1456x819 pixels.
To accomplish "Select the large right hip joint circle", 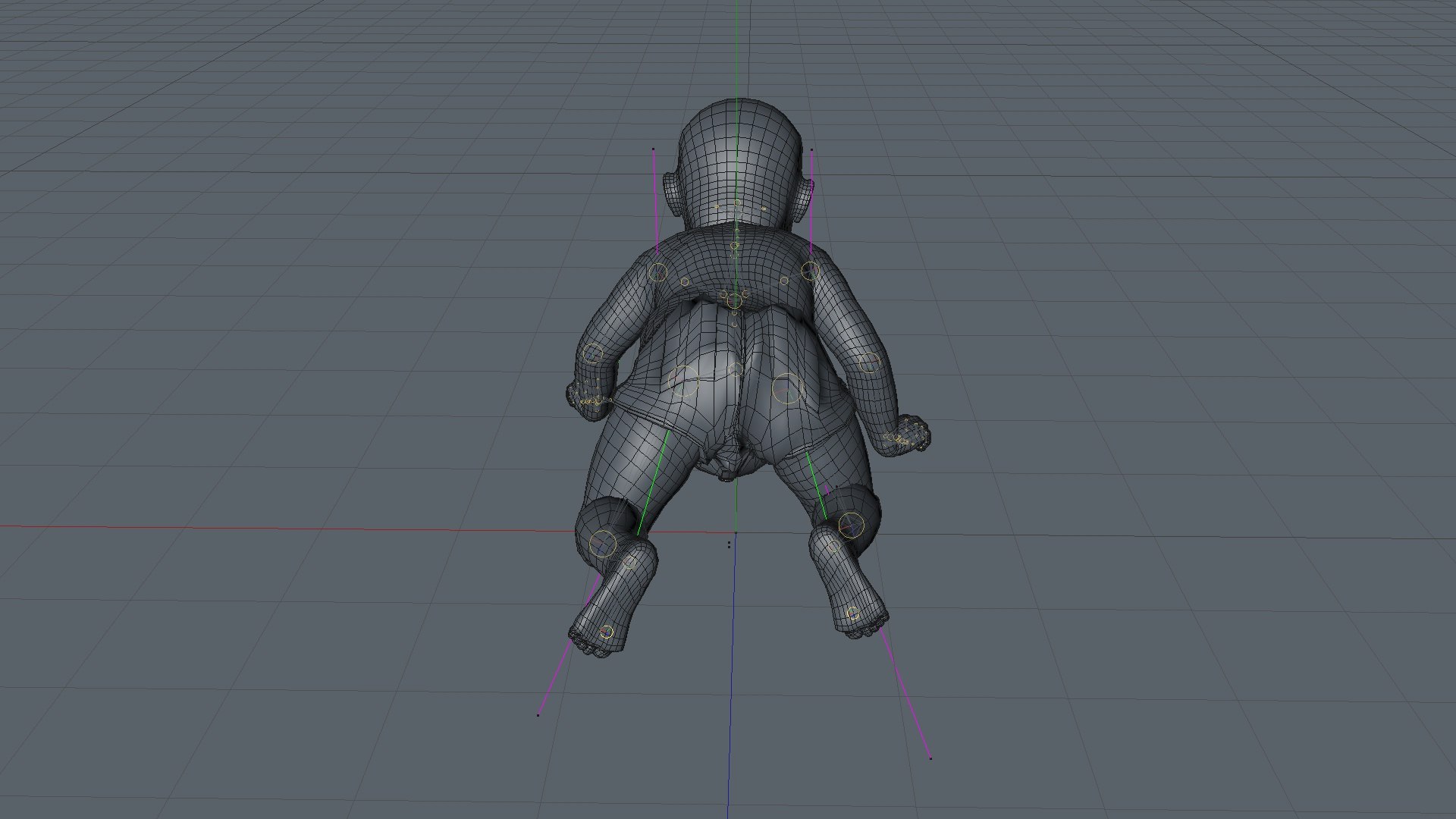I will tap(787, 389).
